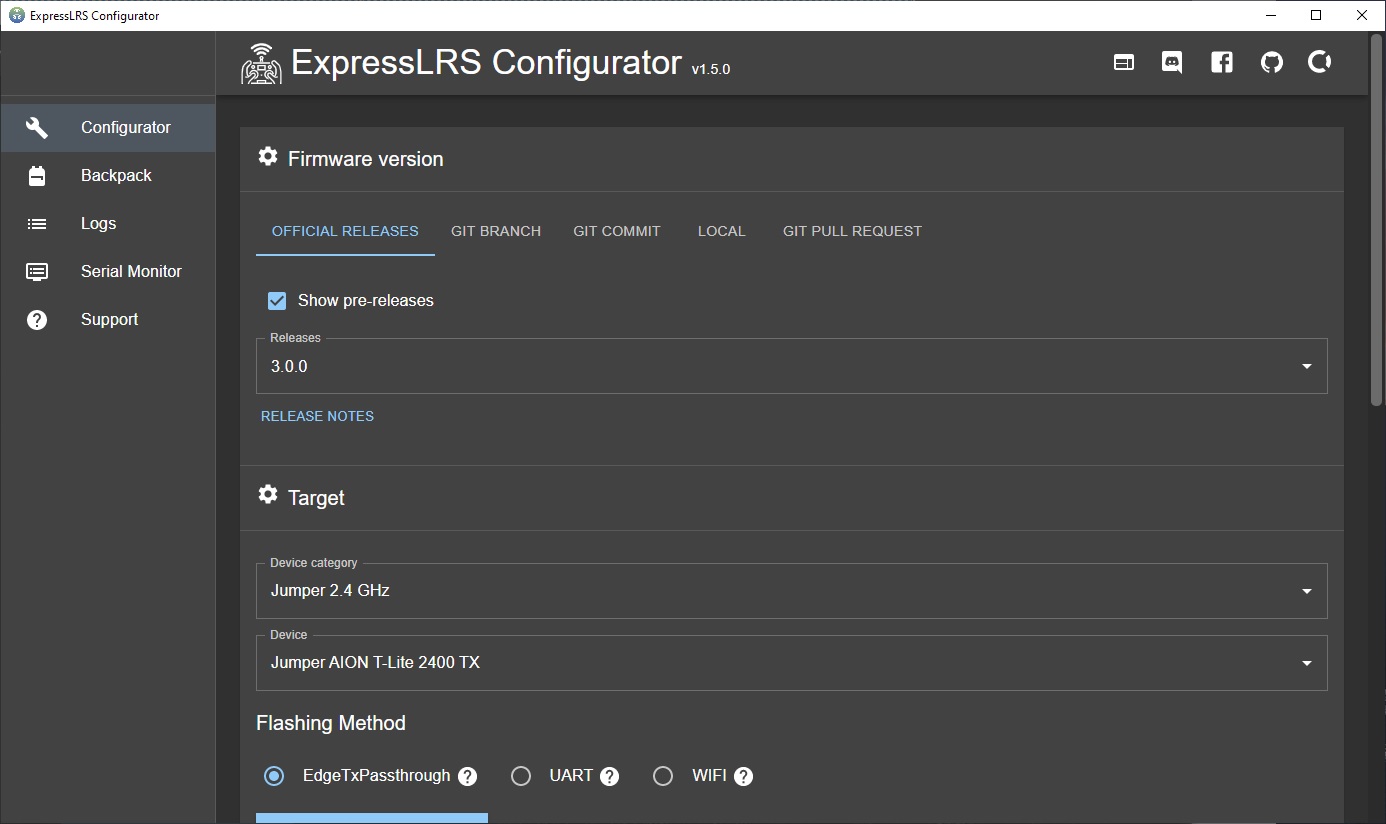Go to Backpack in the sidebar
This screenshot has height=824, width=1386.
click(x=107, y=176)
